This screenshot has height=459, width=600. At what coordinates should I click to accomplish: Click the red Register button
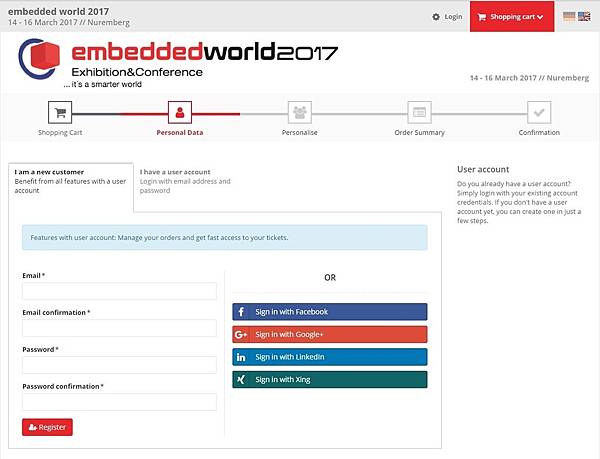pos(47,427)
